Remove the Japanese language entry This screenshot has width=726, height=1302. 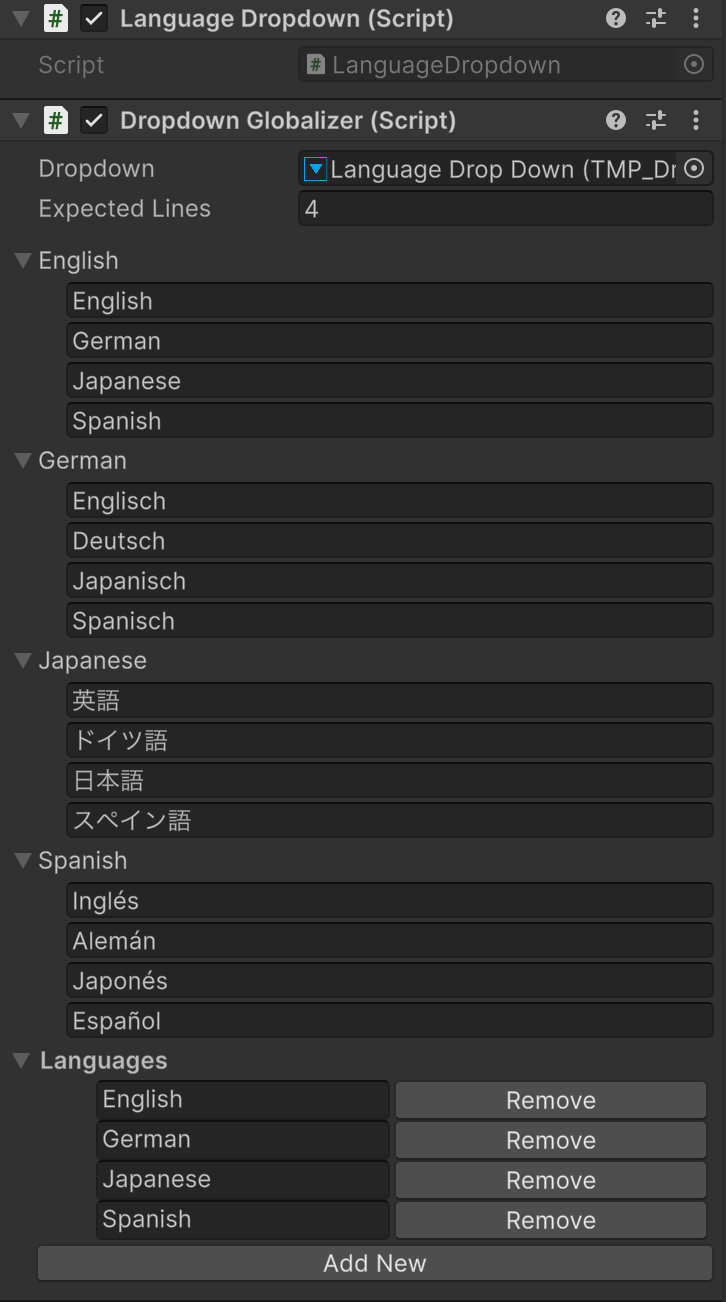pyautogui.click(x=550, y=1180)
